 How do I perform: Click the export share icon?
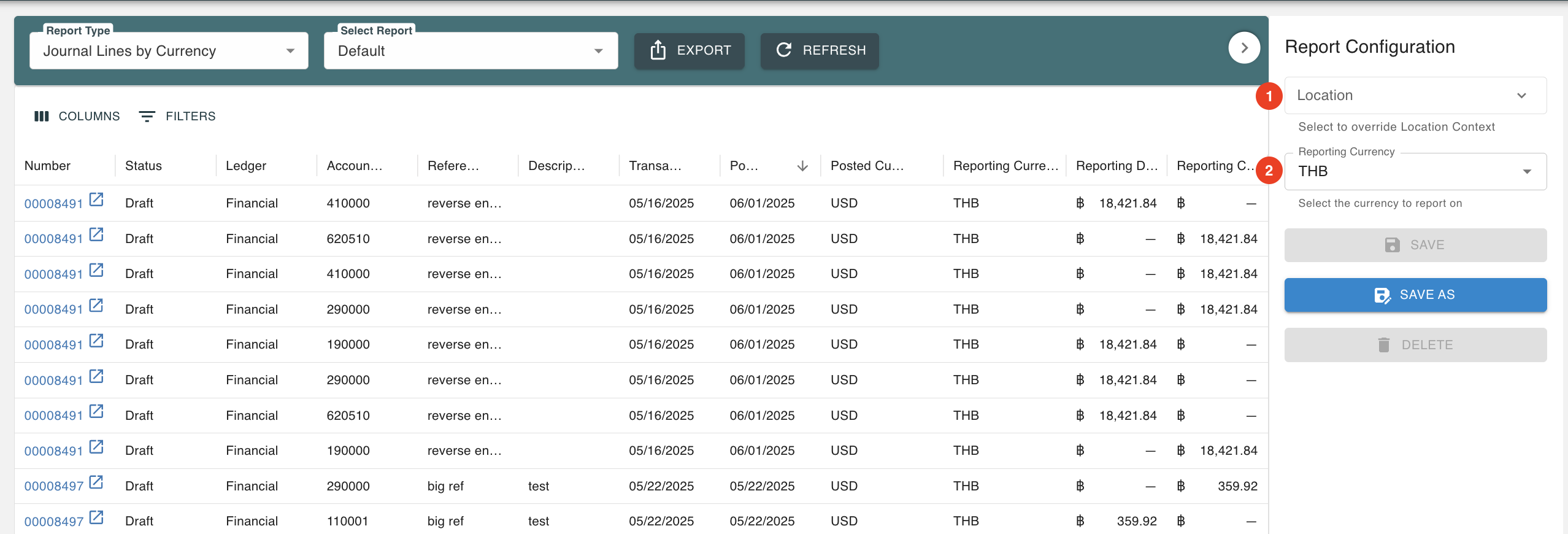658,50
